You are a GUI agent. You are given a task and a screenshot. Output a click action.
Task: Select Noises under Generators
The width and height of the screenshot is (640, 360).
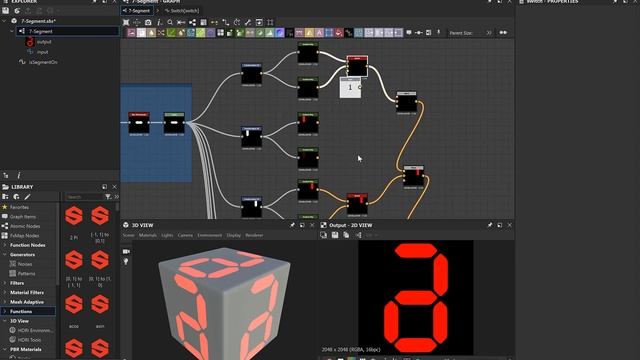25,264
